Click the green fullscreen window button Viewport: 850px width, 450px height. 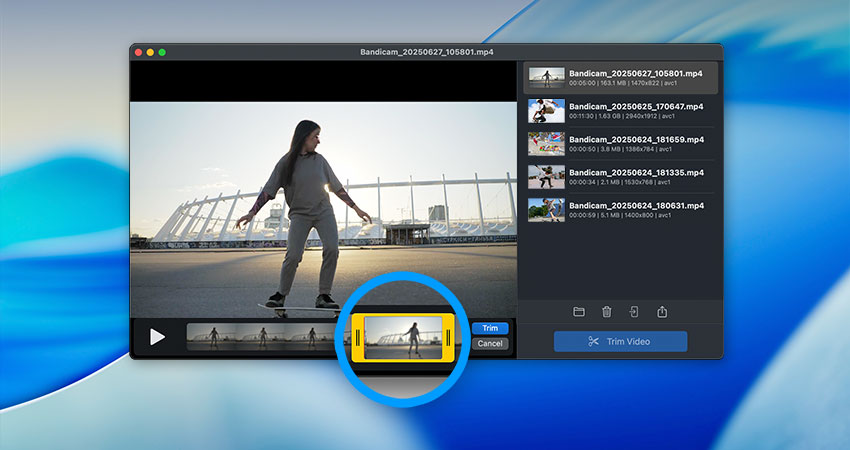pyautogui.click(x=162, y=52)
